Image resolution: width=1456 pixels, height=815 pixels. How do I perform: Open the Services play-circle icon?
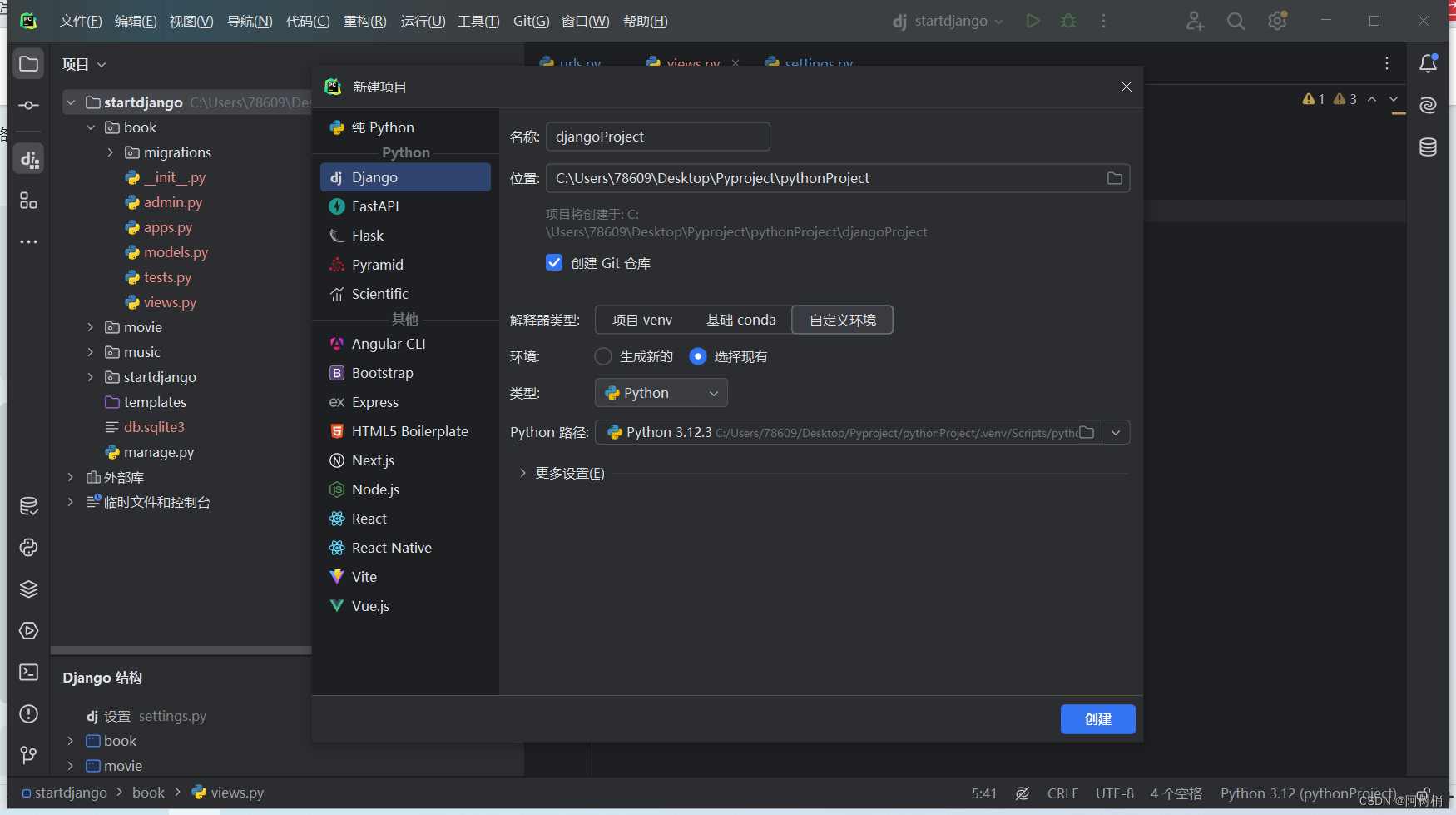(x=28, y=631)
